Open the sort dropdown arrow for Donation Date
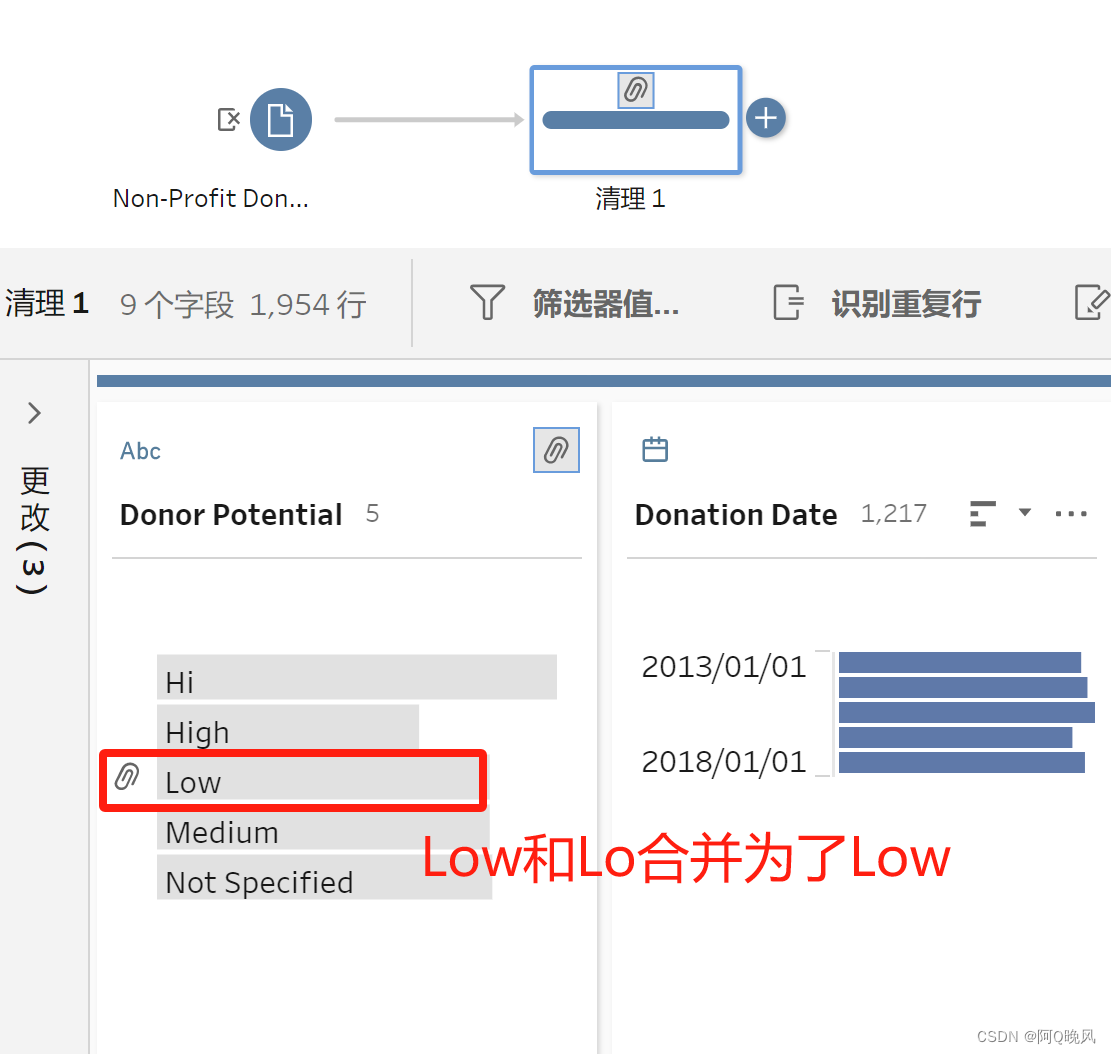 1025,512
